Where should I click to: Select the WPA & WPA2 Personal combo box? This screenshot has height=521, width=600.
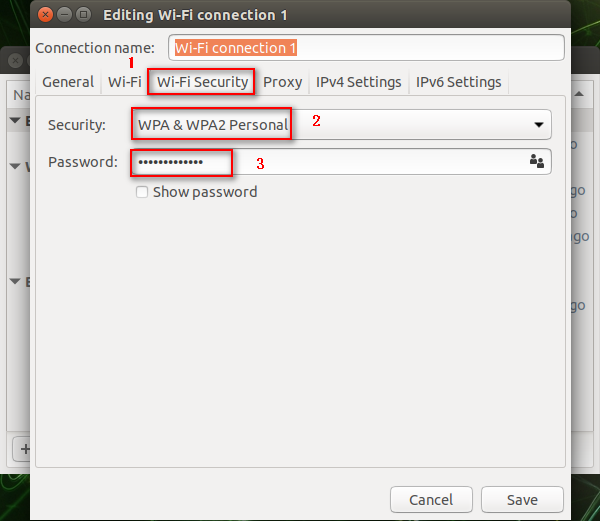pyautogui.click(x=341, y=124)
